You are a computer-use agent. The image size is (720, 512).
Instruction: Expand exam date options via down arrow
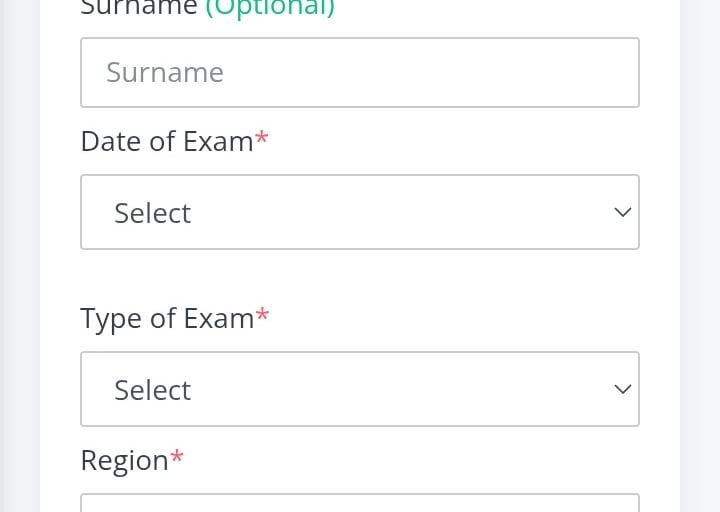pos(622,212)
